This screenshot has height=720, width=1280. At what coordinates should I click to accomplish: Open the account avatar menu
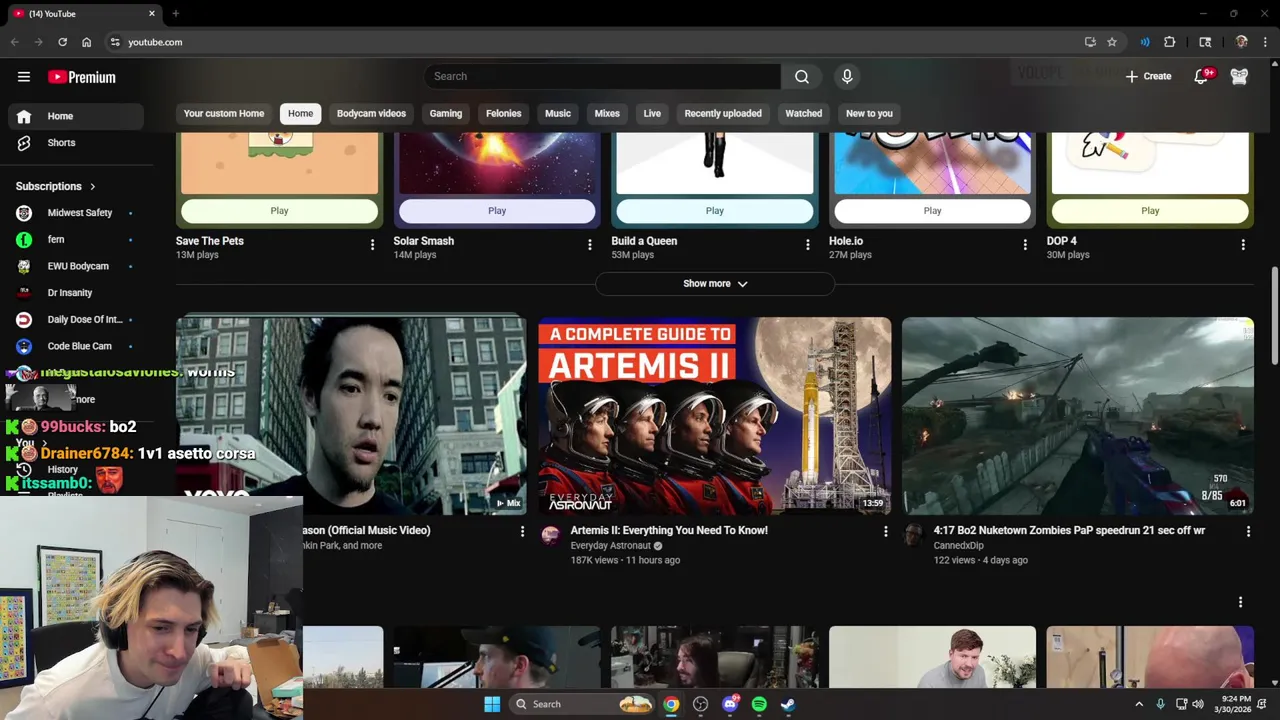coord(1239,76)
